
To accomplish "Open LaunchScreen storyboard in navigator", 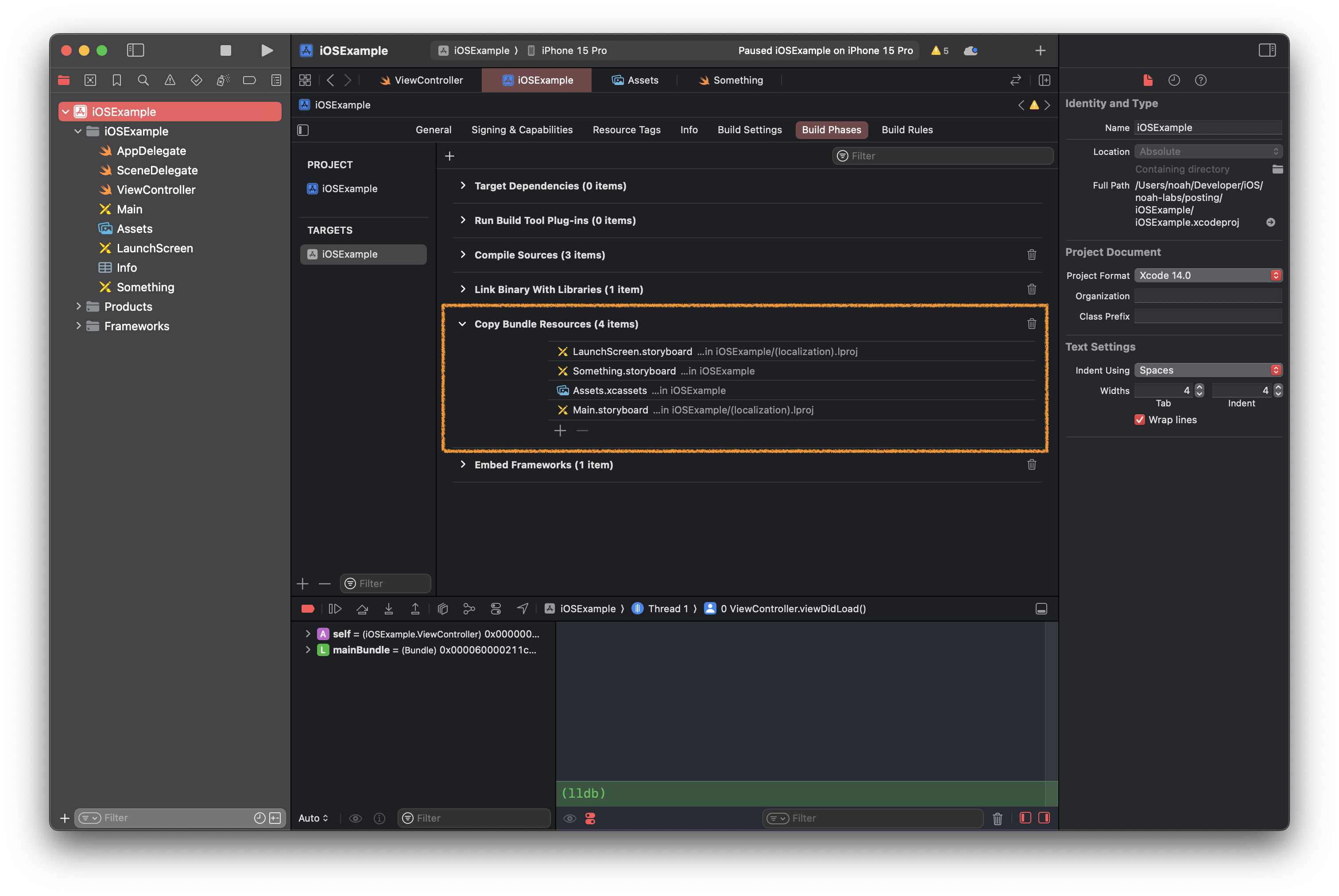I will [154, 248].
